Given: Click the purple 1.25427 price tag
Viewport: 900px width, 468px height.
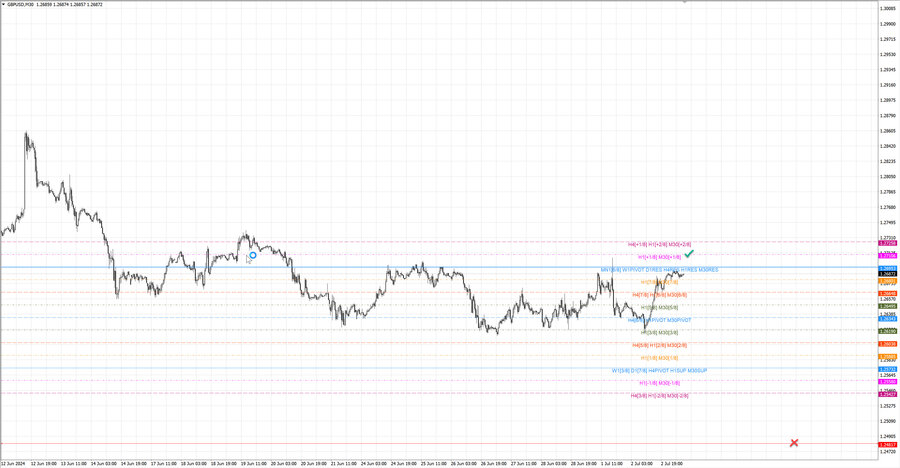Looking at the screenshot, I should 887,394.
